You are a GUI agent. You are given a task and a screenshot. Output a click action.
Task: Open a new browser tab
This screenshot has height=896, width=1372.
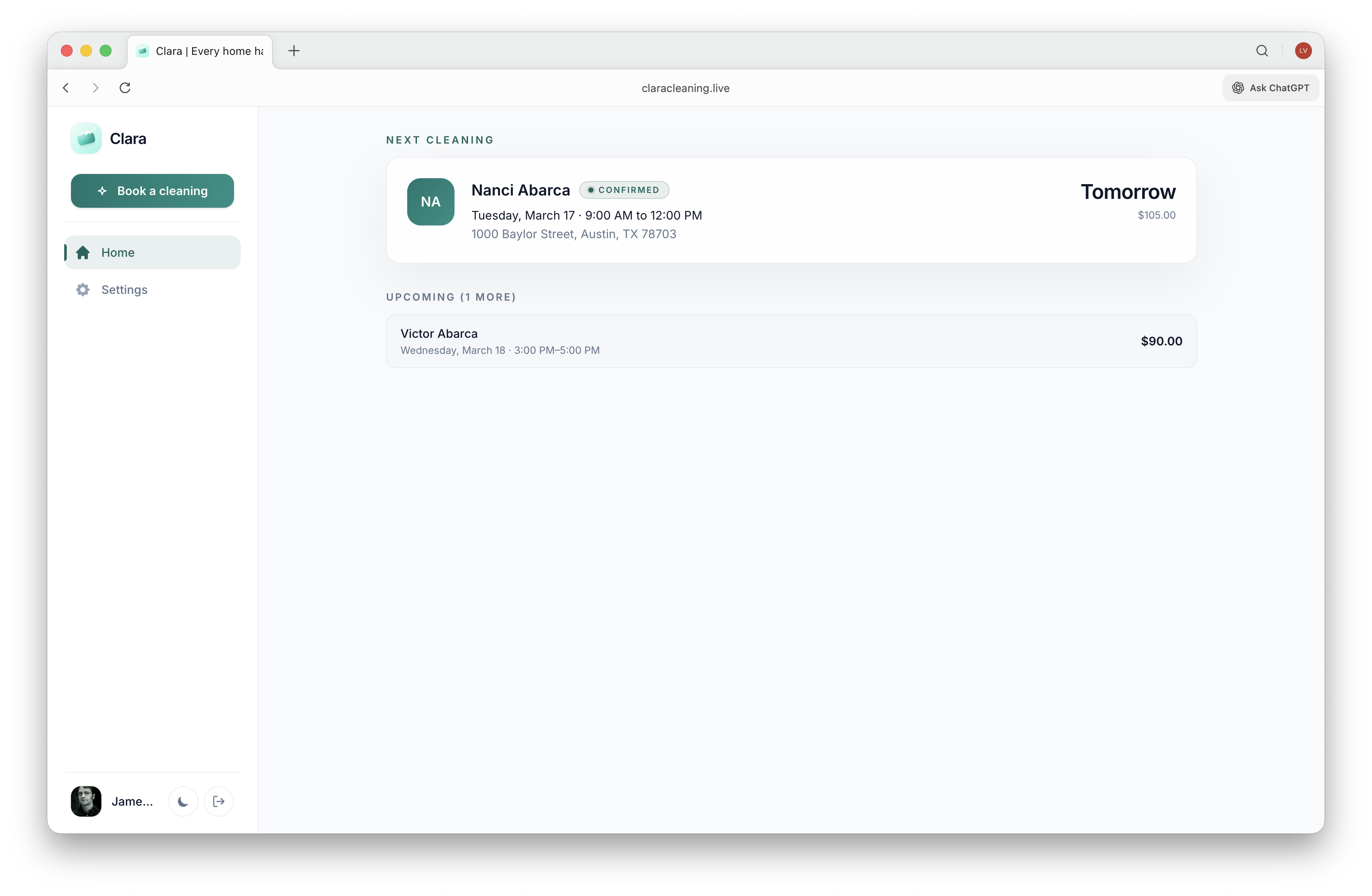[294, 51]
